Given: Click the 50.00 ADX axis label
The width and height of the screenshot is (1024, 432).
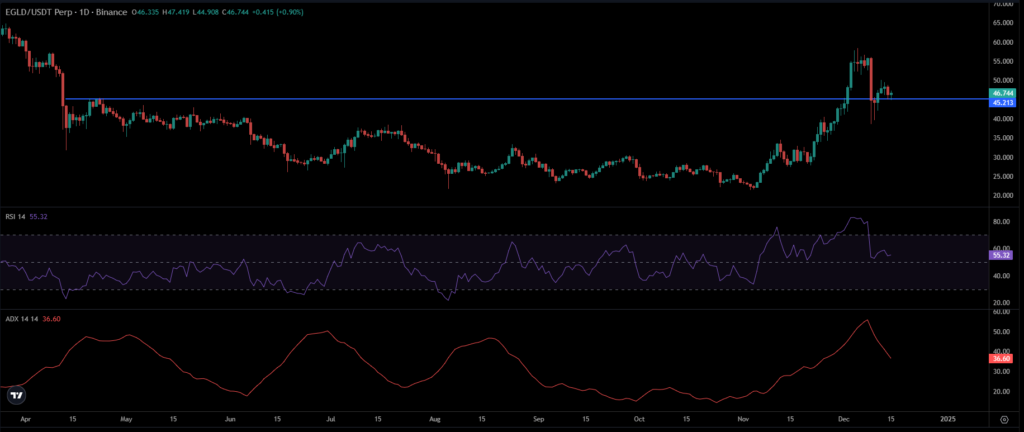Looking at the screenshot, I should (x=1001, y=332).
